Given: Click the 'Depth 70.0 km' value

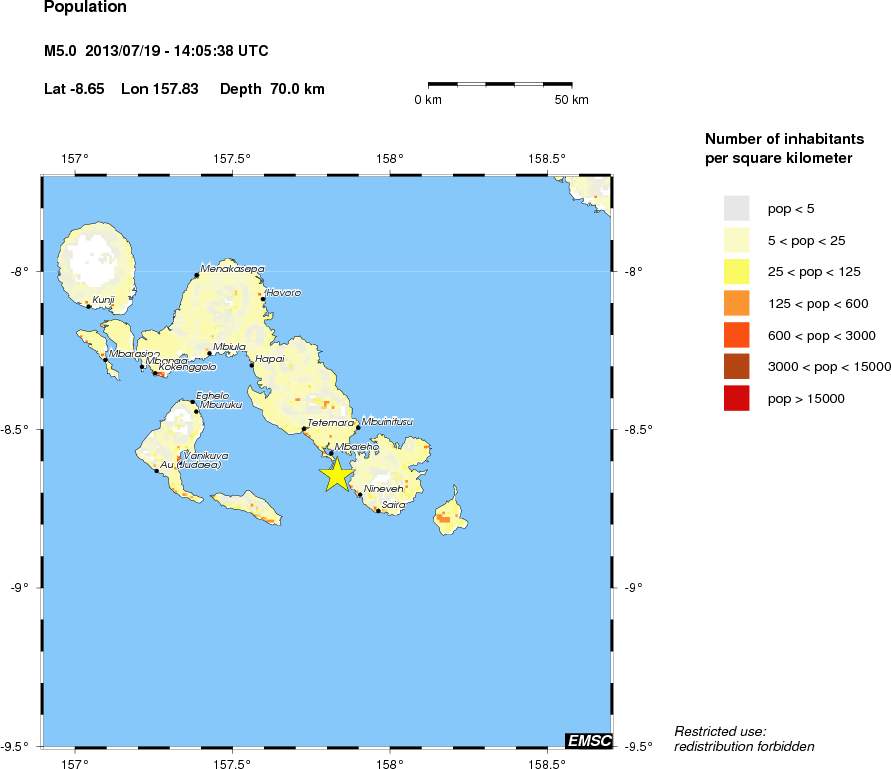Looking at the screenshot, I should click(272, 89).
